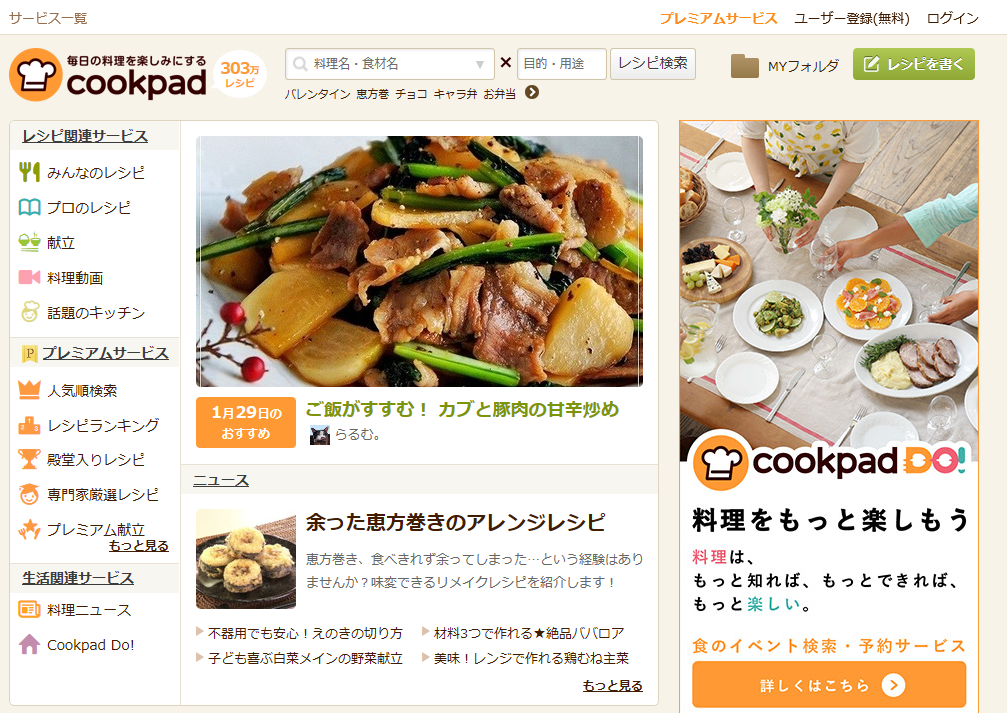1007x713 pixels.
Task: Show more keywords with the arrow after お弁当
Action: point(532,92)
